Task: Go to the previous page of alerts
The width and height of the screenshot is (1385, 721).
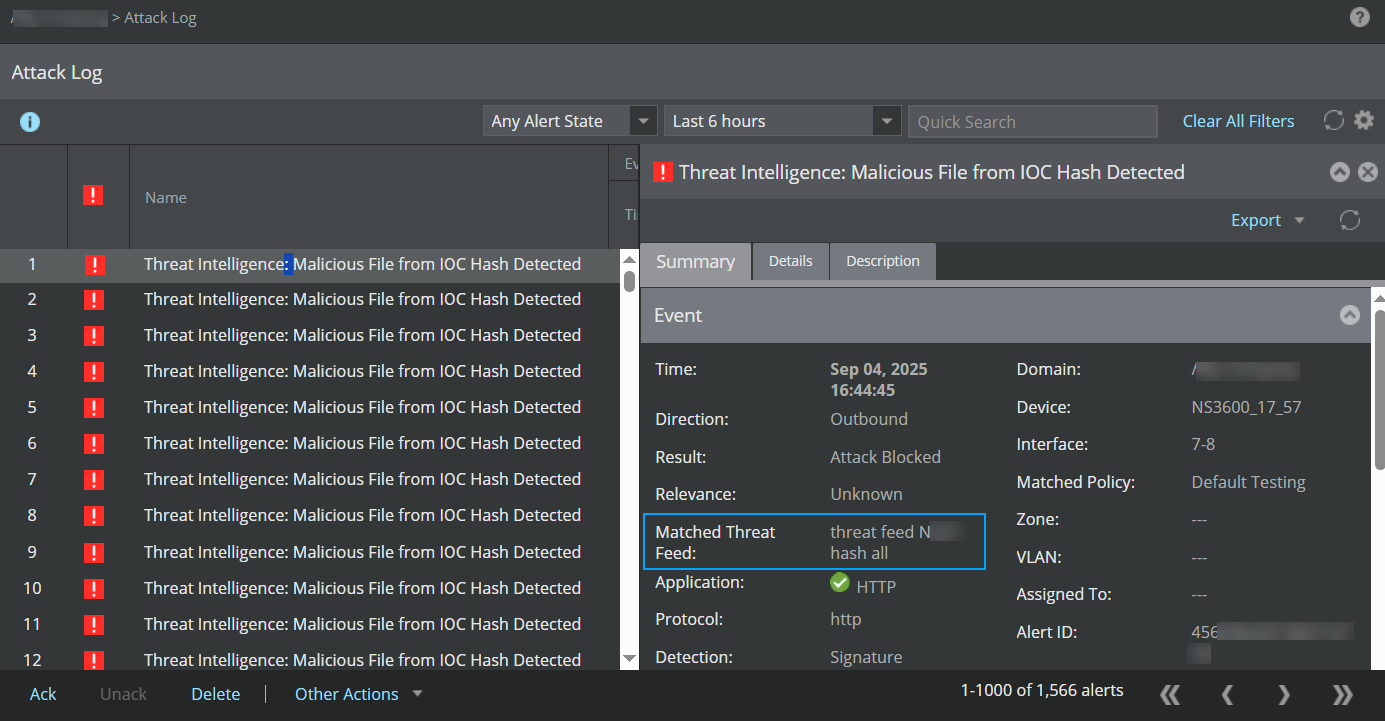Action: click(1227, 694)
